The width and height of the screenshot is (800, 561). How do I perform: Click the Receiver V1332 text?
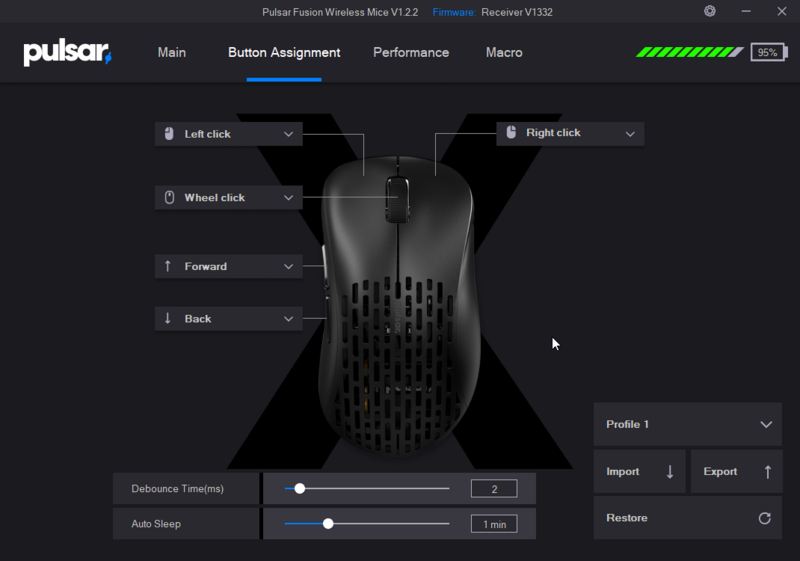(517, 12)
